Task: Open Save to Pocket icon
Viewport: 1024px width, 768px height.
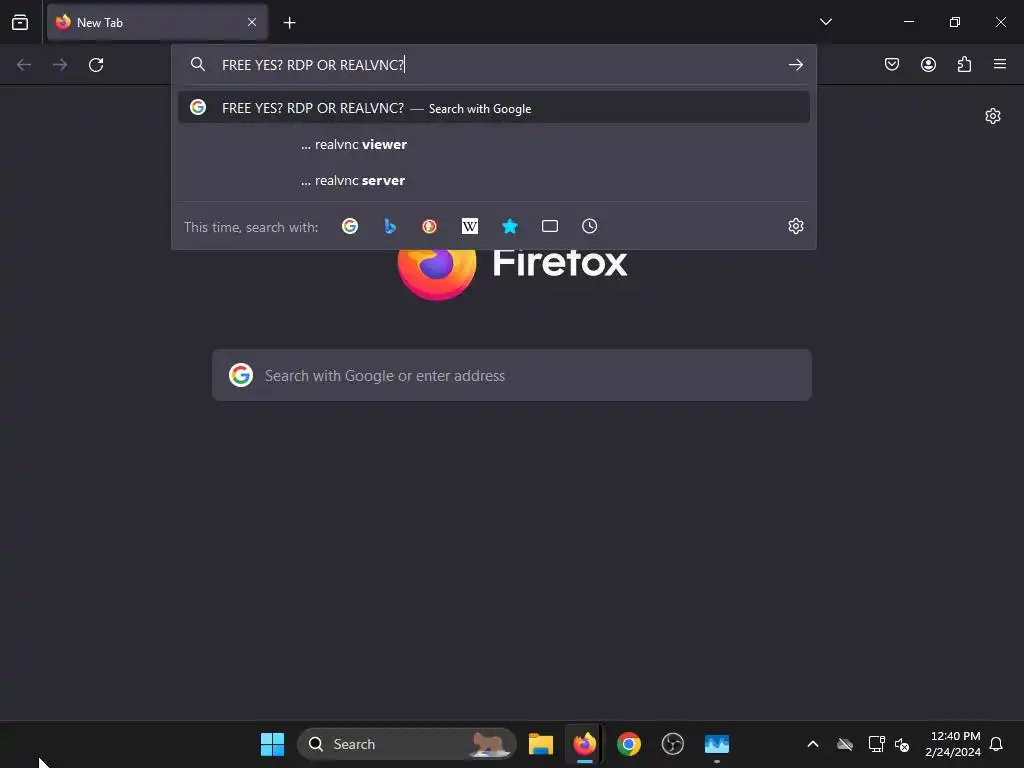Action: pyautogui.click(x=892, y=64)
